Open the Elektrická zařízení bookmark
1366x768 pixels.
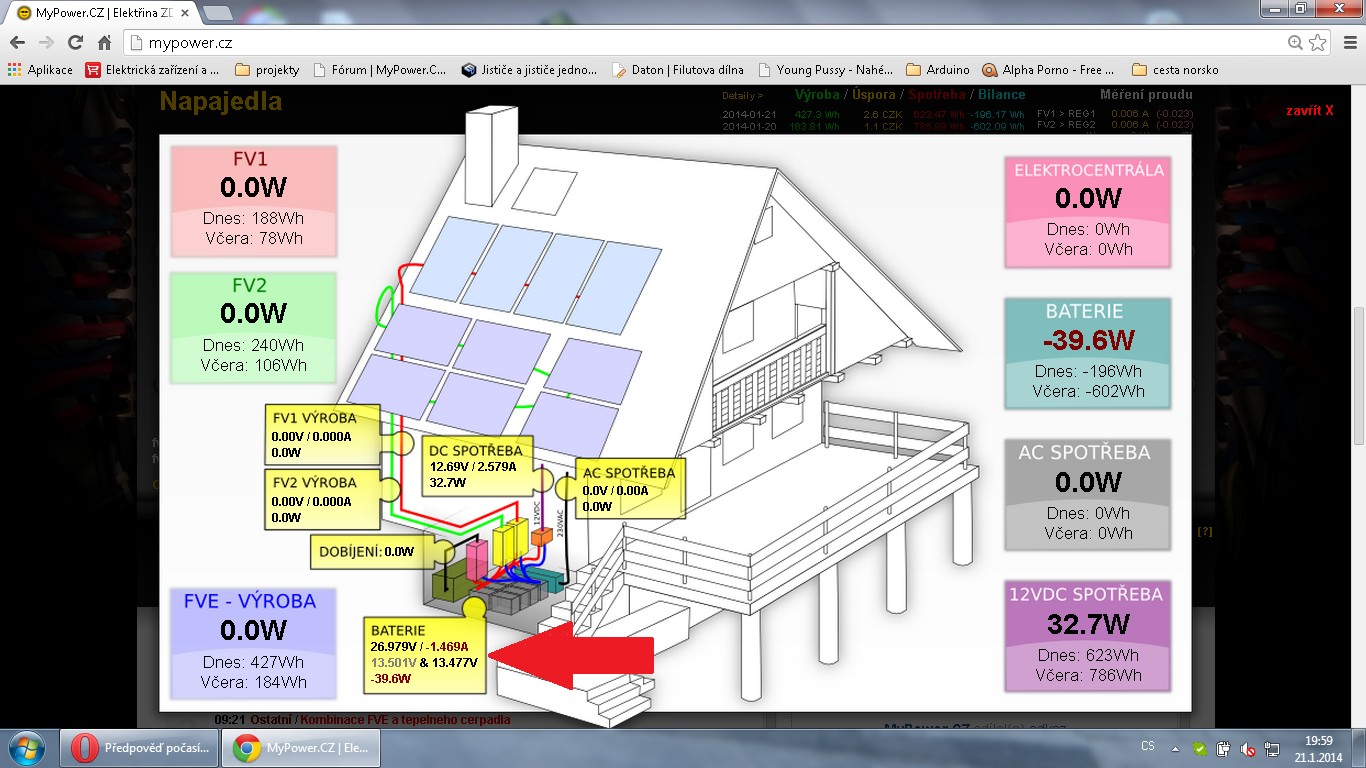(x=152, y=70)
